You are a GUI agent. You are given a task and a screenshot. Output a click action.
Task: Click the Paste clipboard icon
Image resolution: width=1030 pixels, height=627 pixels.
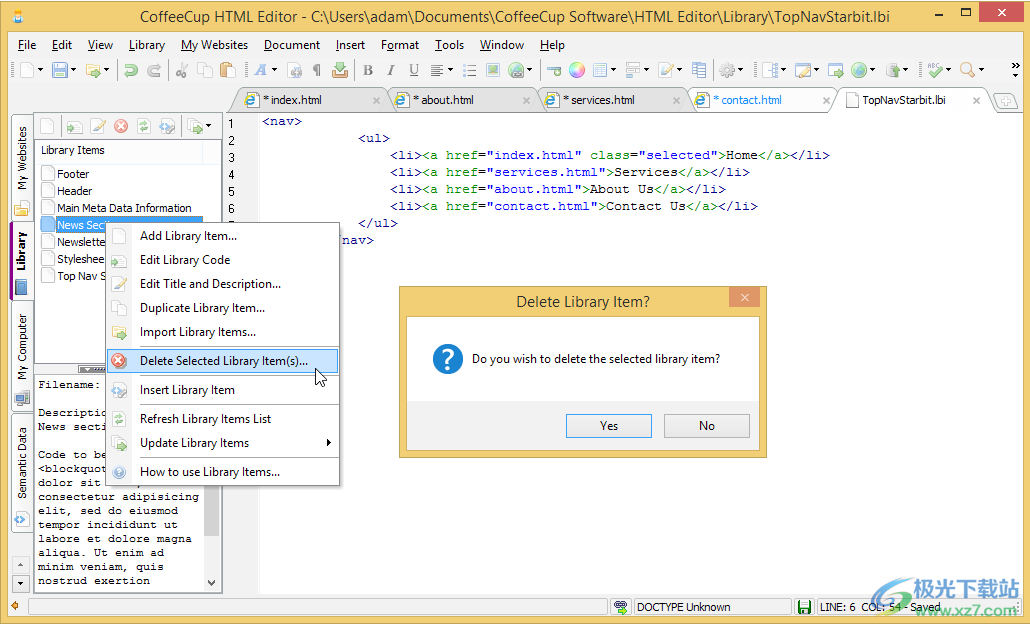click(x=227, y=70)
